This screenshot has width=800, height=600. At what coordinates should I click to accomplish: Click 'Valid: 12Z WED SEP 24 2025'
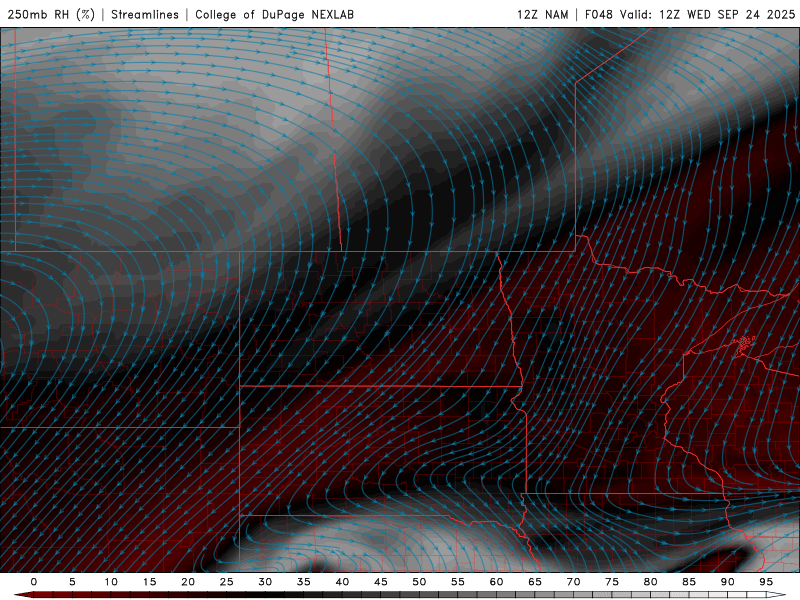708,14
